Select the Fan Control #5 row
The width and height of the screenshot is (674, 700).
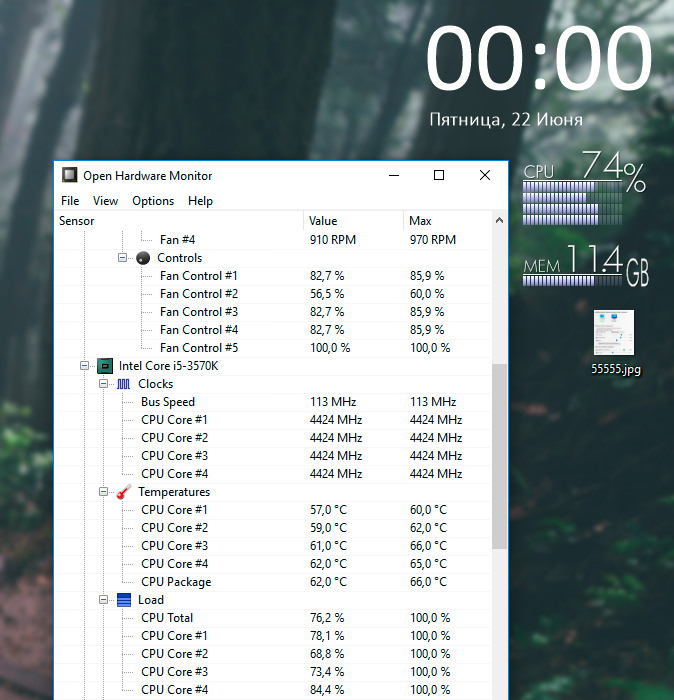(x=273, y=348)
